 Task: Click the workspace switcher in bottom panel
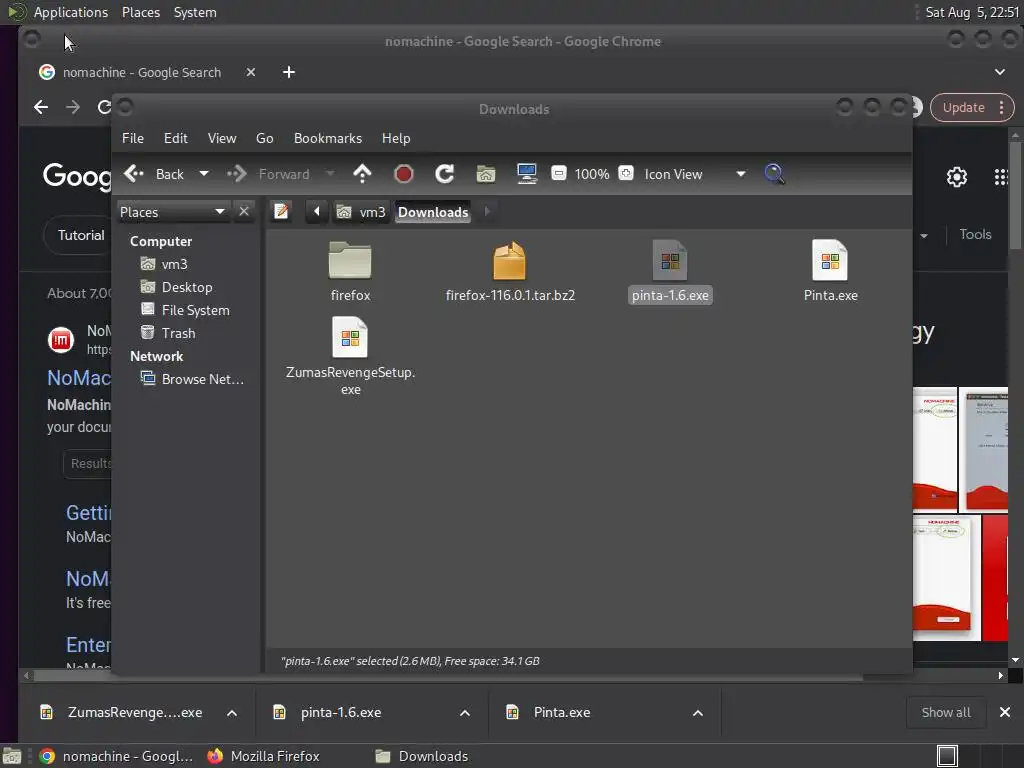point(947,756)
